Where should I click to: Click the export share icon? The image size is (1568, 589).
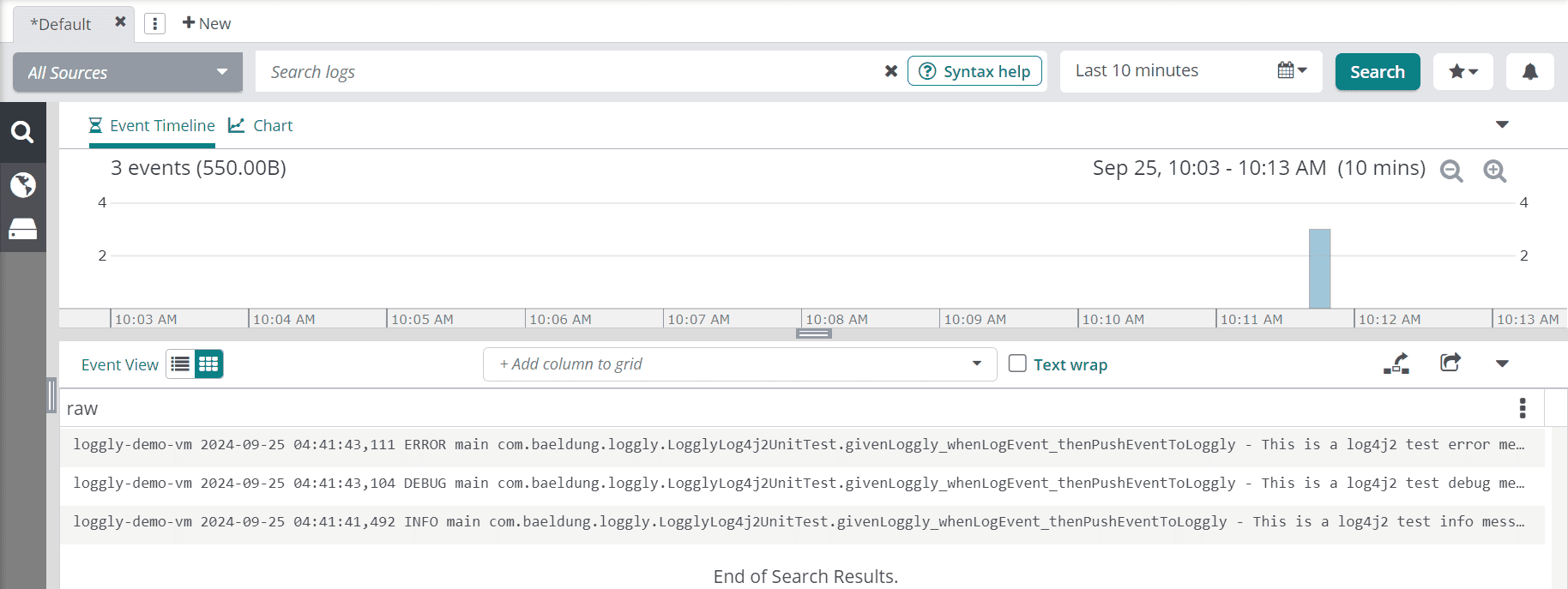1450,364
